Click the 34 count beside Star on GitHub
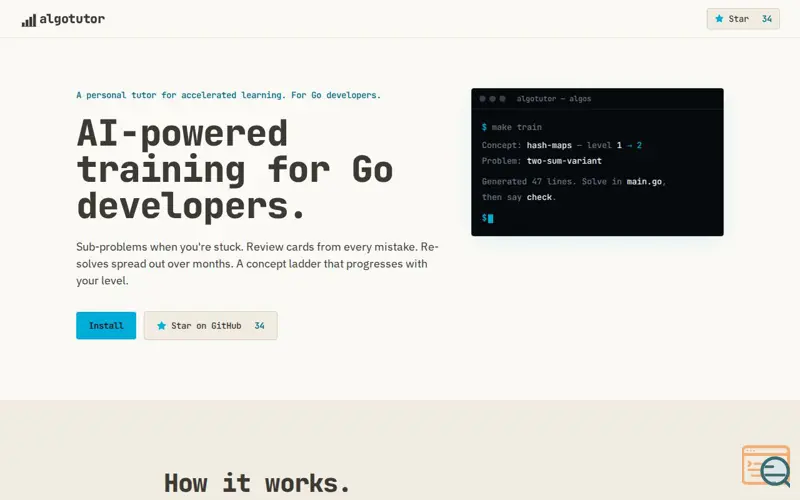The width and height of the screenshot is (800, 500). point(259,326)
